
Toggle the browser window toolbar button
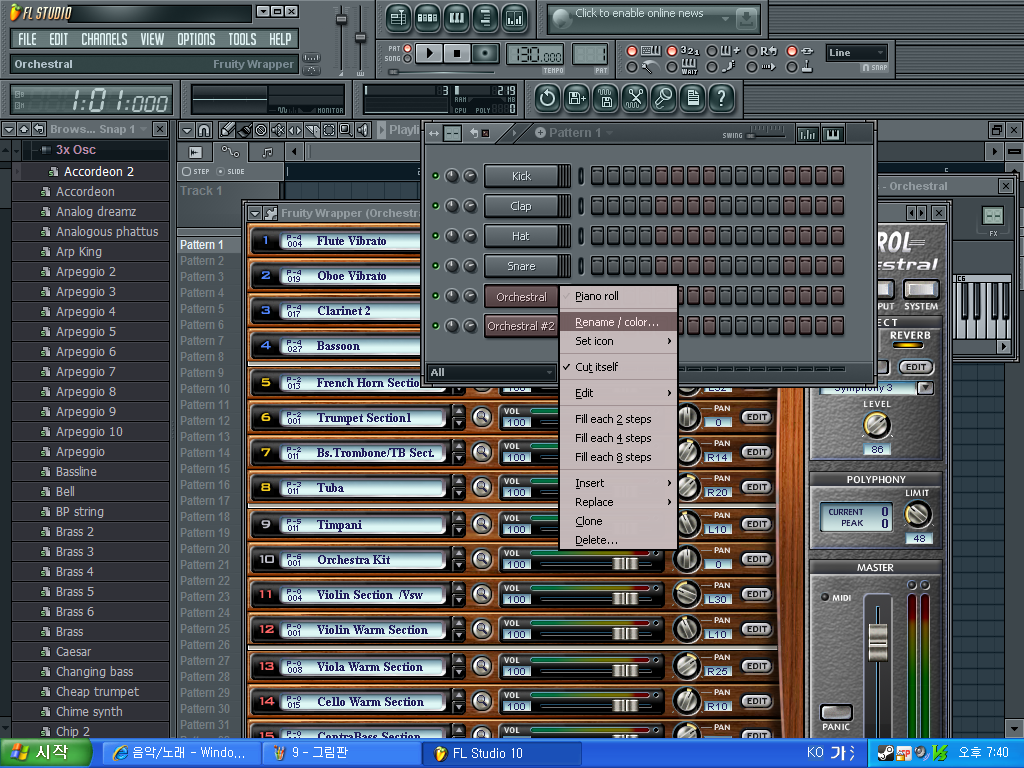(x=485, y=18)
